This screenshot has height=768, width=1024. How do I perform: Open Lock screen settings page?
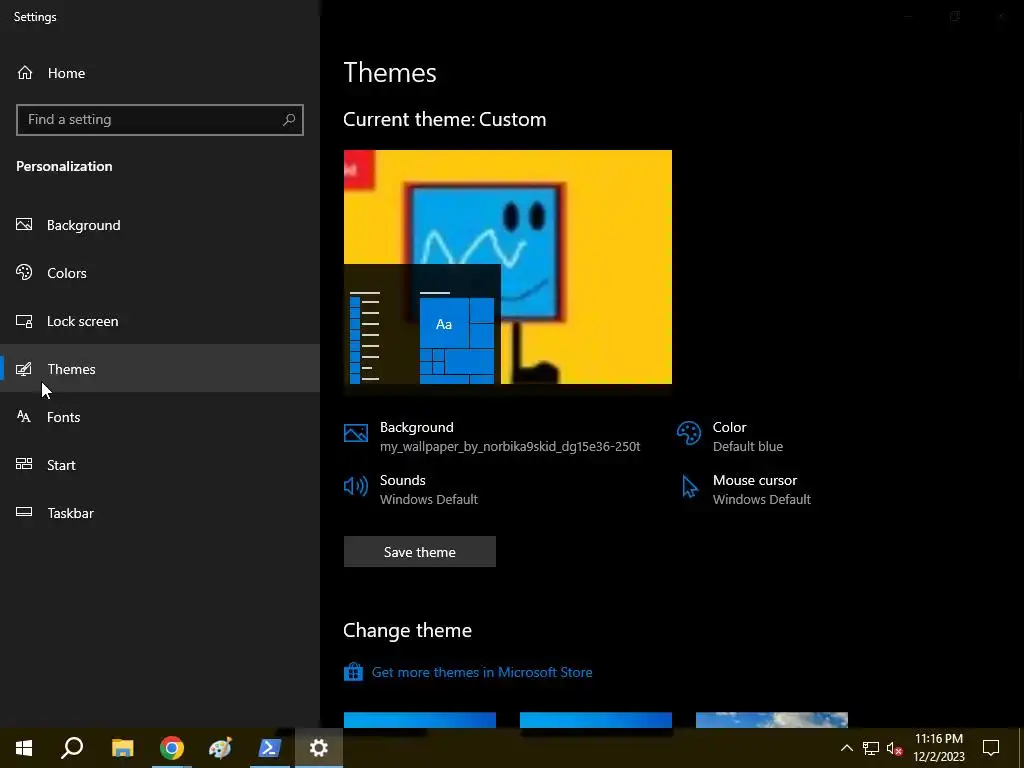(x=160, y=321)
